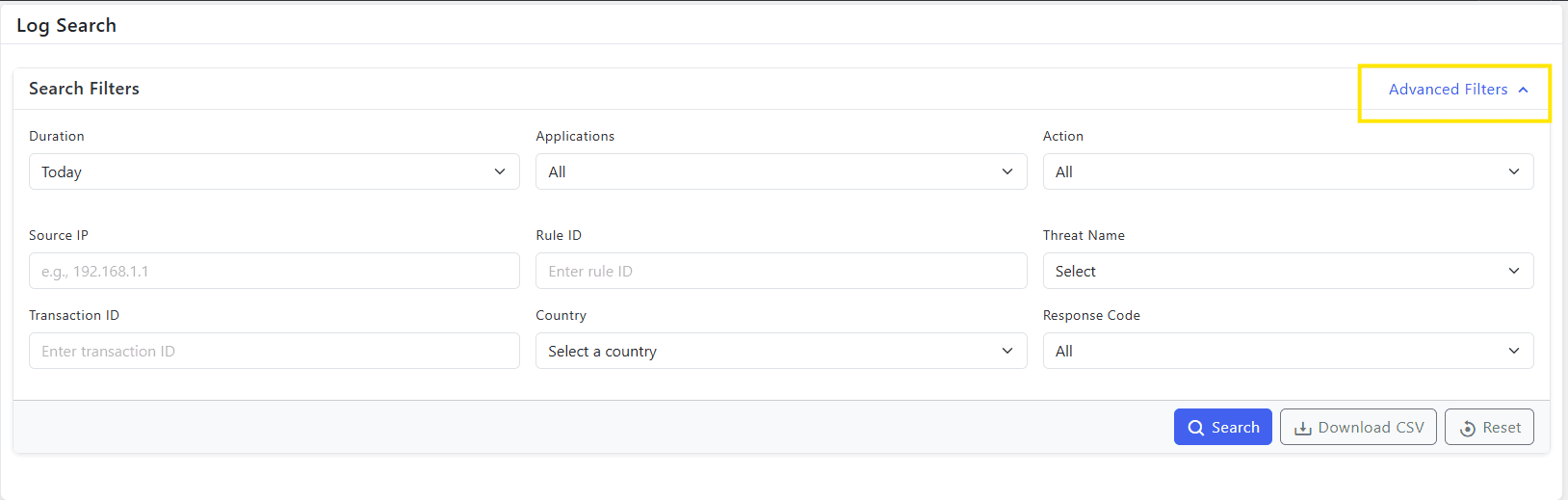The width and height of the screenshot is (1568, 500).
Task: Click the reset arrow icon
Action: 1468,429
